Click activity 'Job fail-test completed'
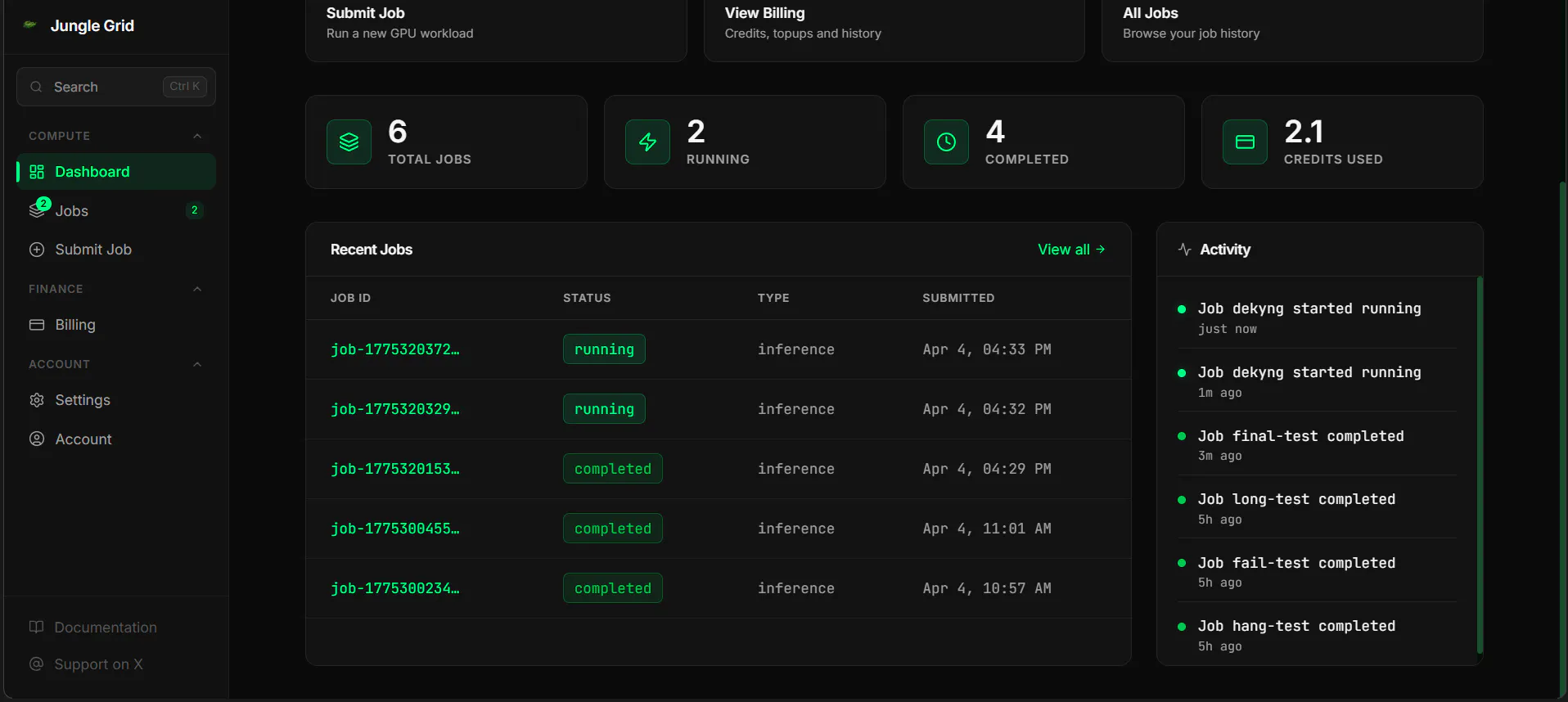The image size is (1568, 702). 1317,572
